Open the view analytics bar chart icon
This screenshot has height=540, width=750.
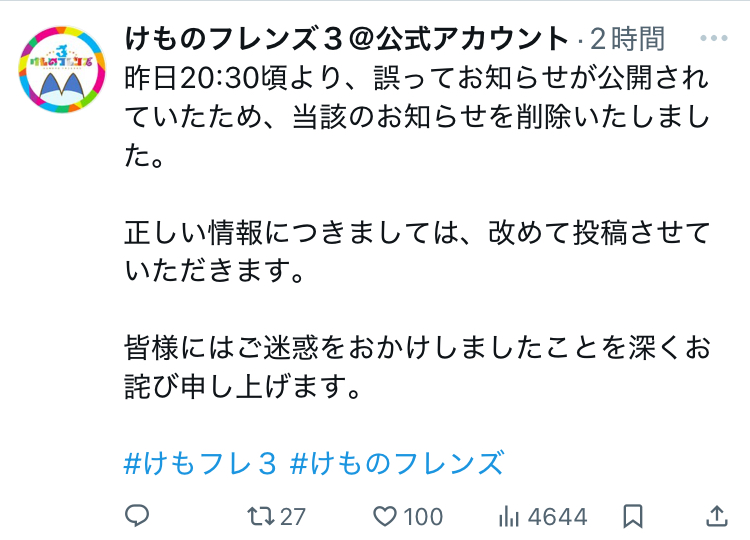[509, 516]
